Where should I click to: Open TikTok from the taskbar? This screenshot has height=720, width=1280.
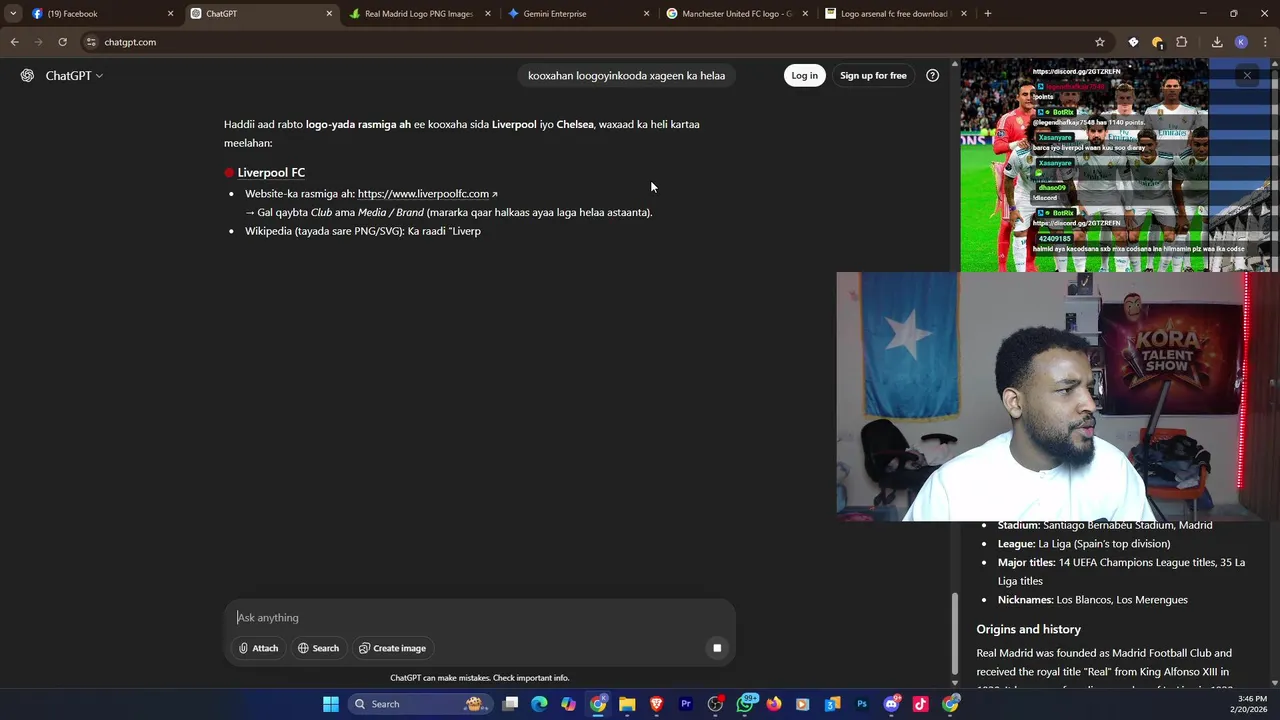click(921, 704)
